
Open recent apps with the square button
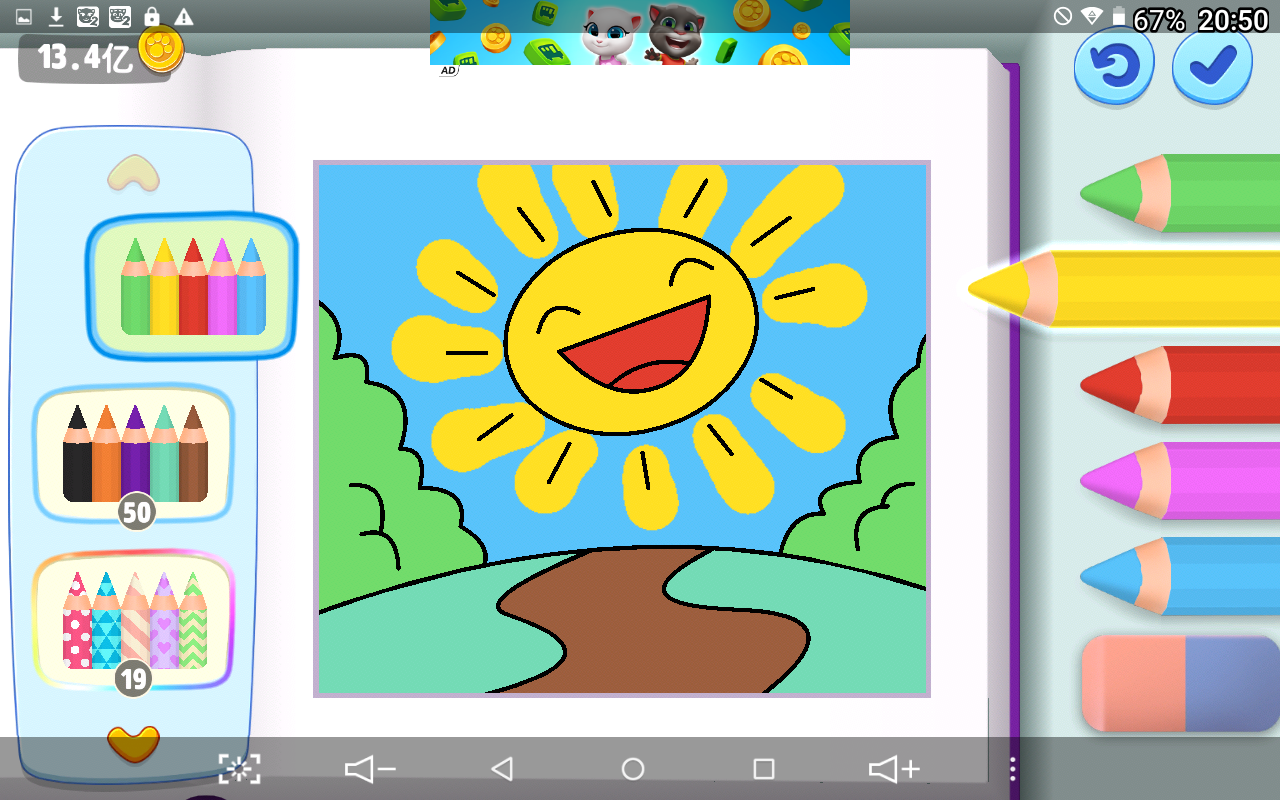(x=764, y=768)
